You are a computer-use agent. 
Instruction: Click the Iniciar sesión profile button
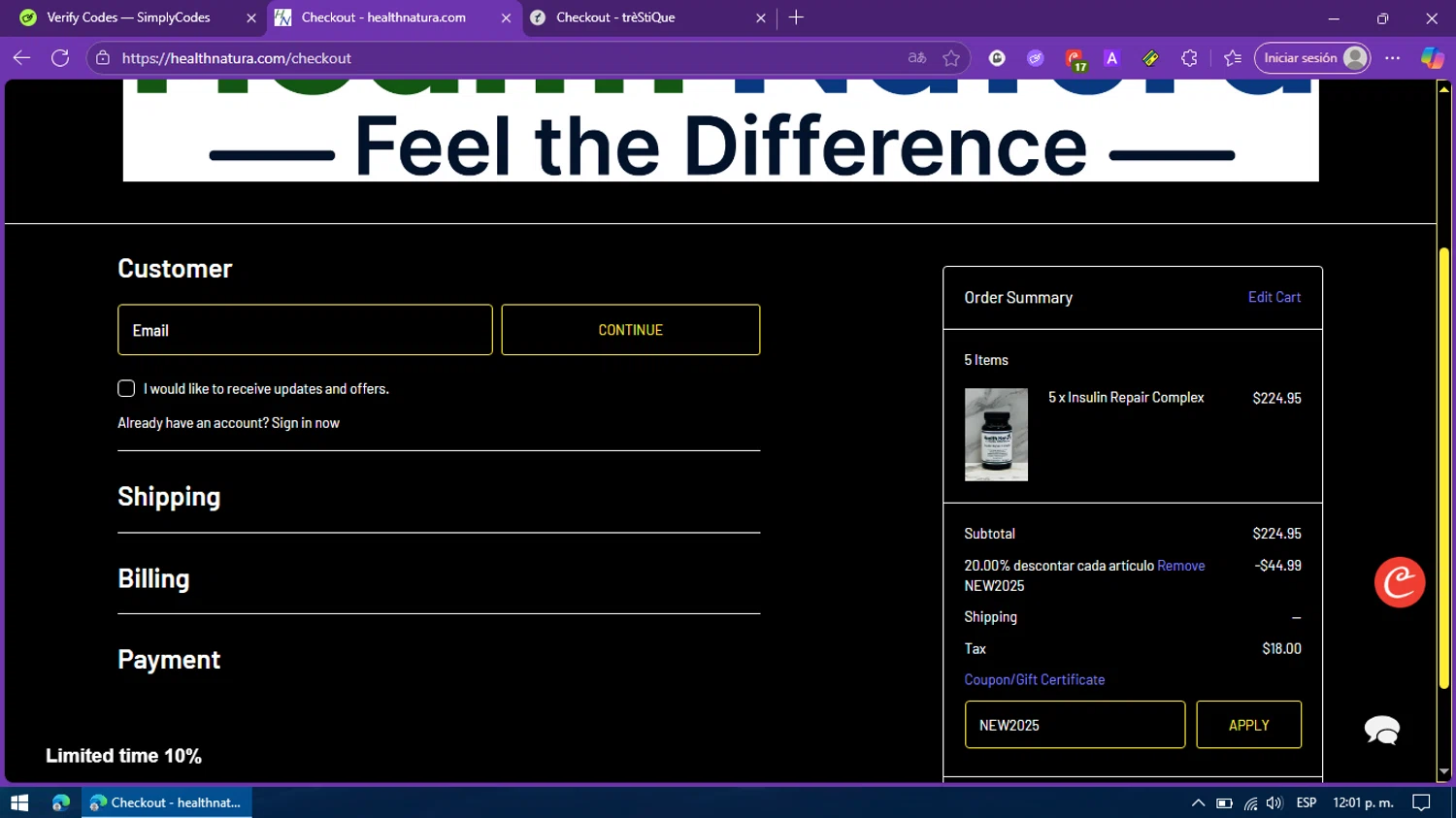pos(1312,58)
